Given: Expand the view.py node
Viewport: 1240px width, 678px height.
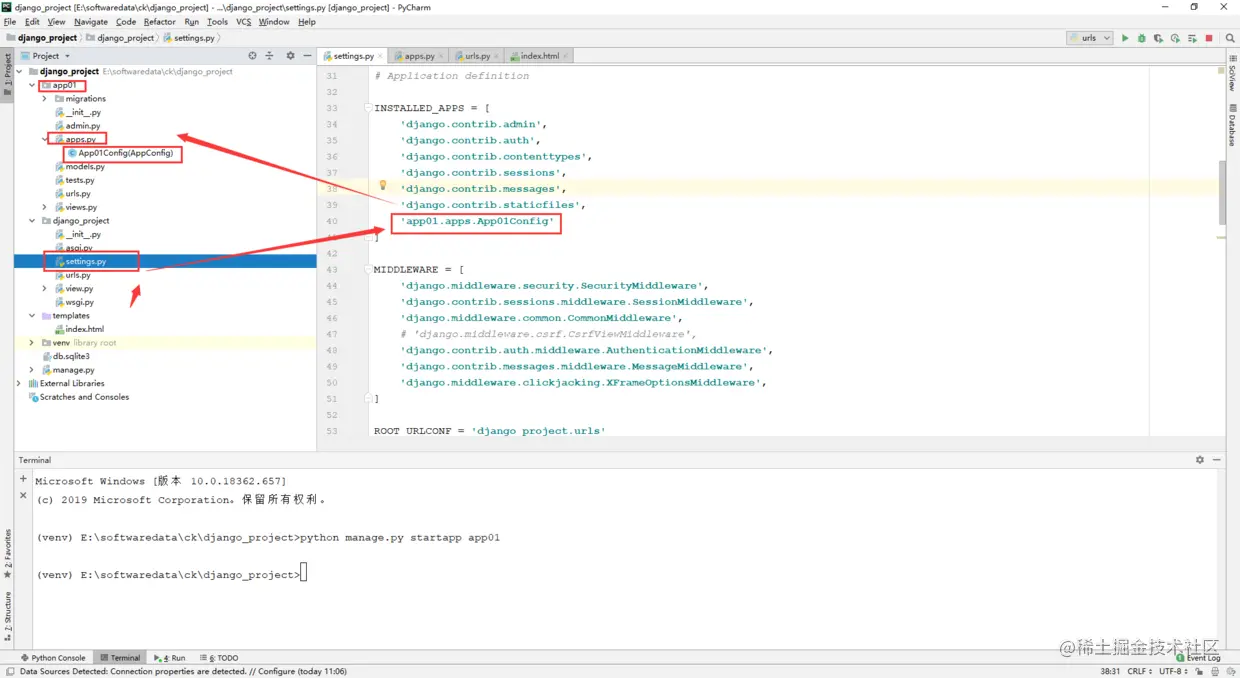Looking at the screenshot, I should tap(45, 288).
